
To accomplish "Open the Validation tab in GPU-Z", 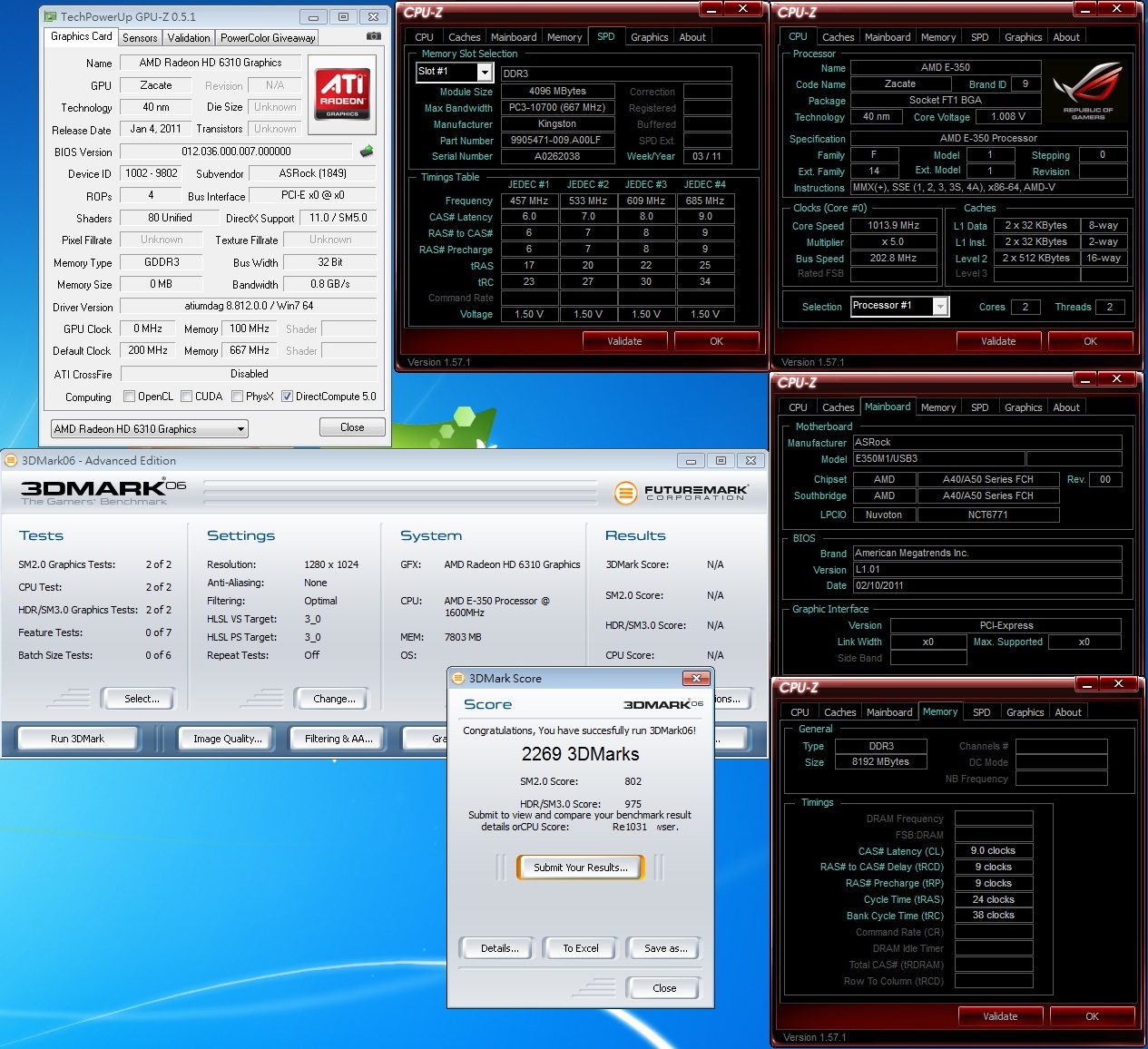I will [189, 37].
